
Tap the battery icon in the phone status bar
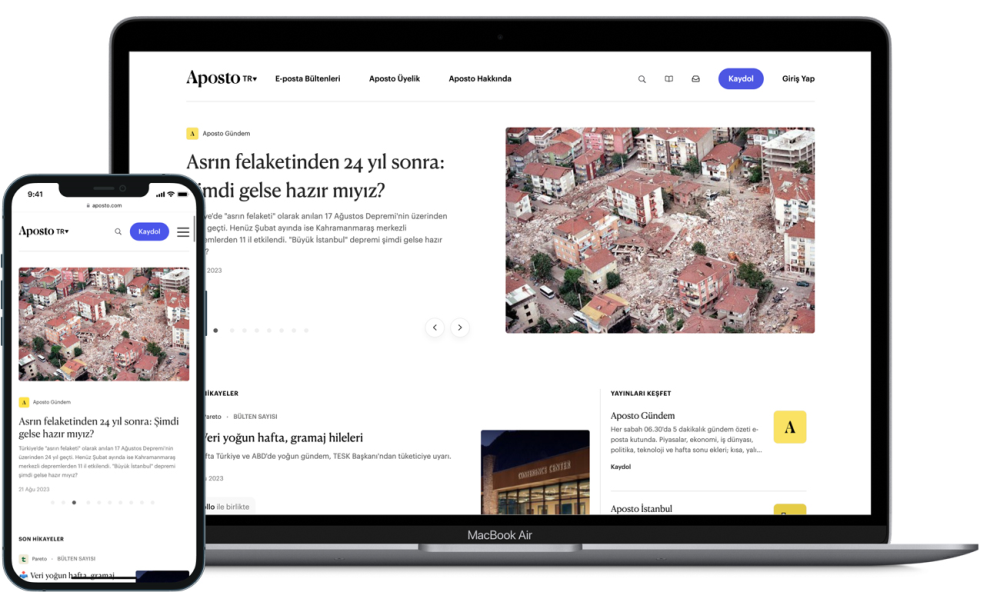182,194
